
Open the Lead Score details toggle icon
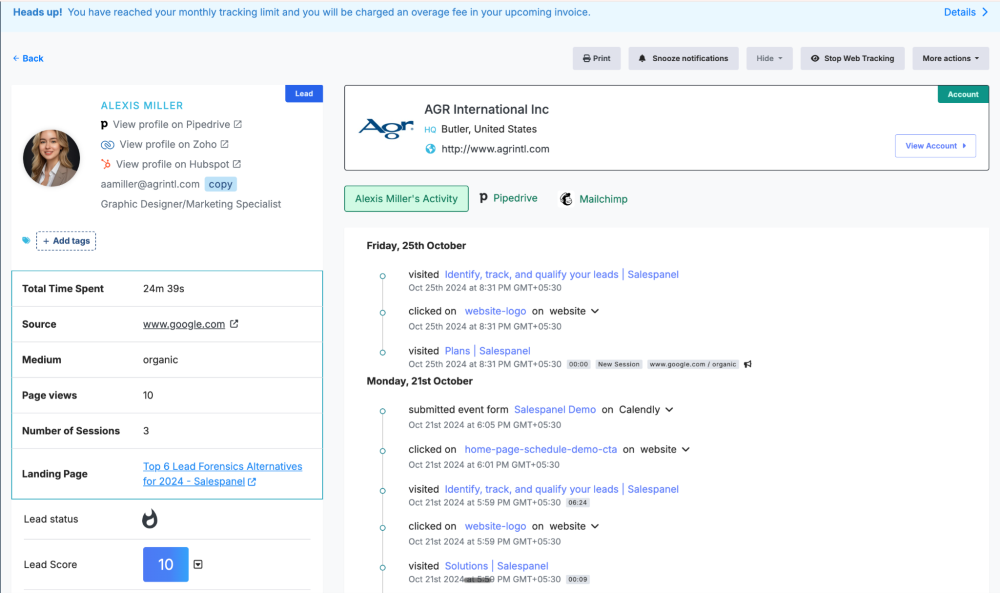click(198, 565)
